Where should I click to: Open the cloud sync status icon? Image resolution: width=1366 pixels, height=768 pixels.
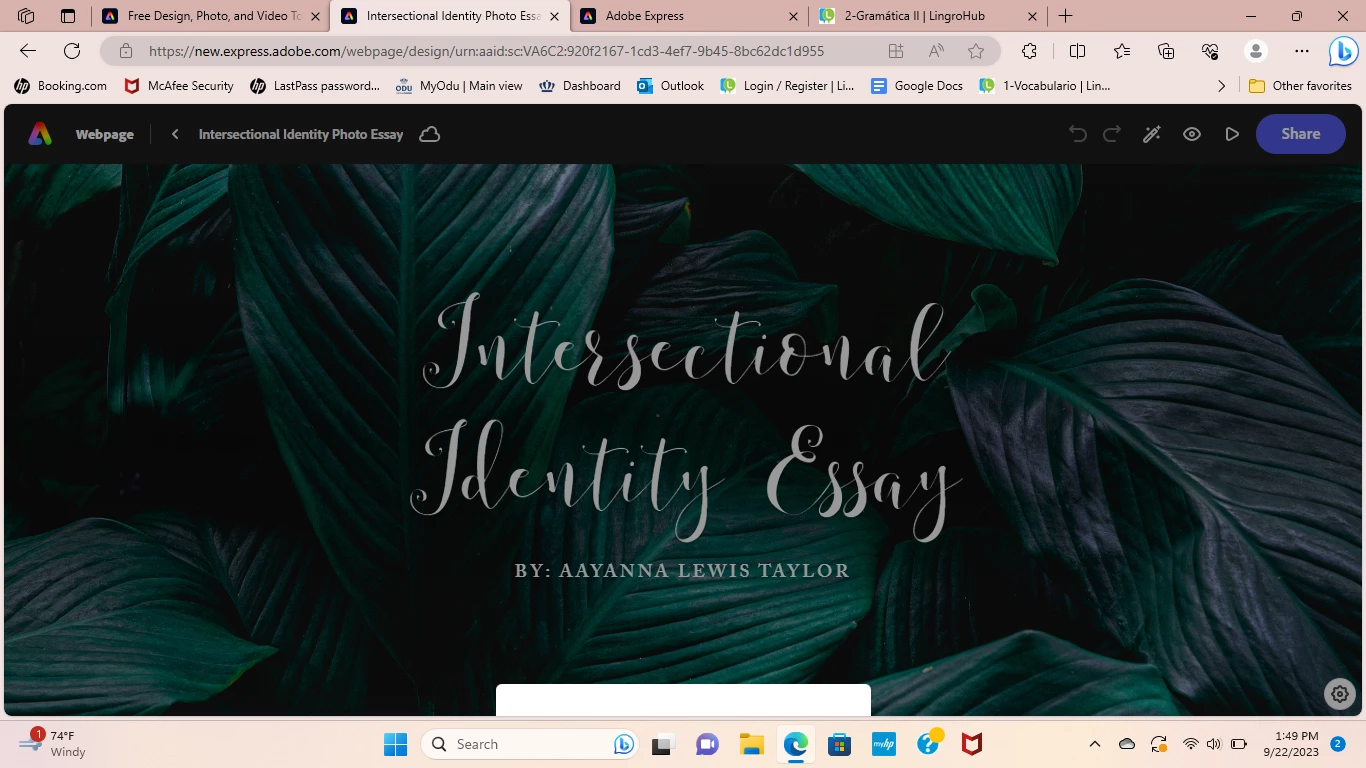pos(430,134)
